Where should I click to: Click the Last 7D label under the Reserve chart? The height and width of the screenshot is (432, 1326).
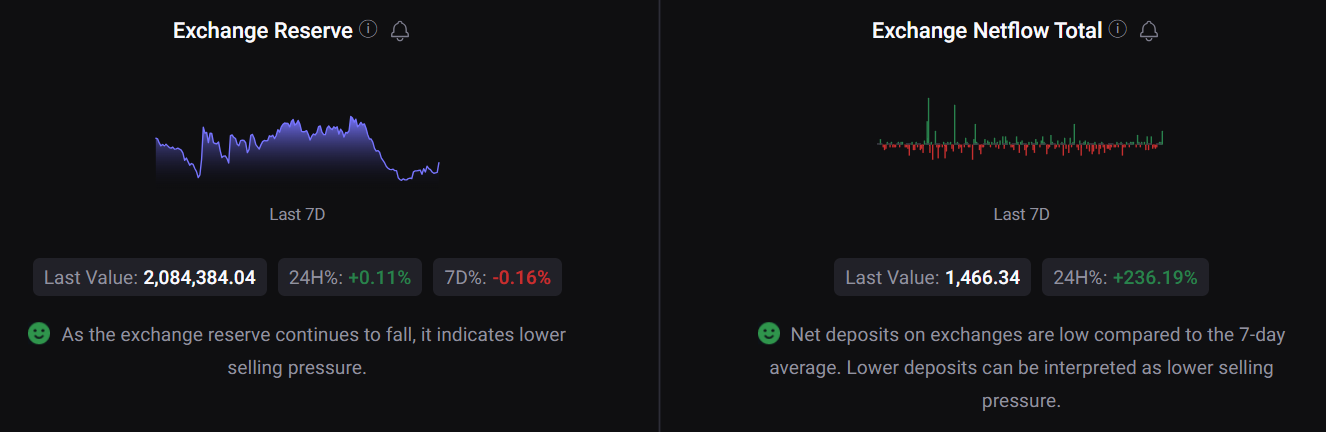[297, 214]
